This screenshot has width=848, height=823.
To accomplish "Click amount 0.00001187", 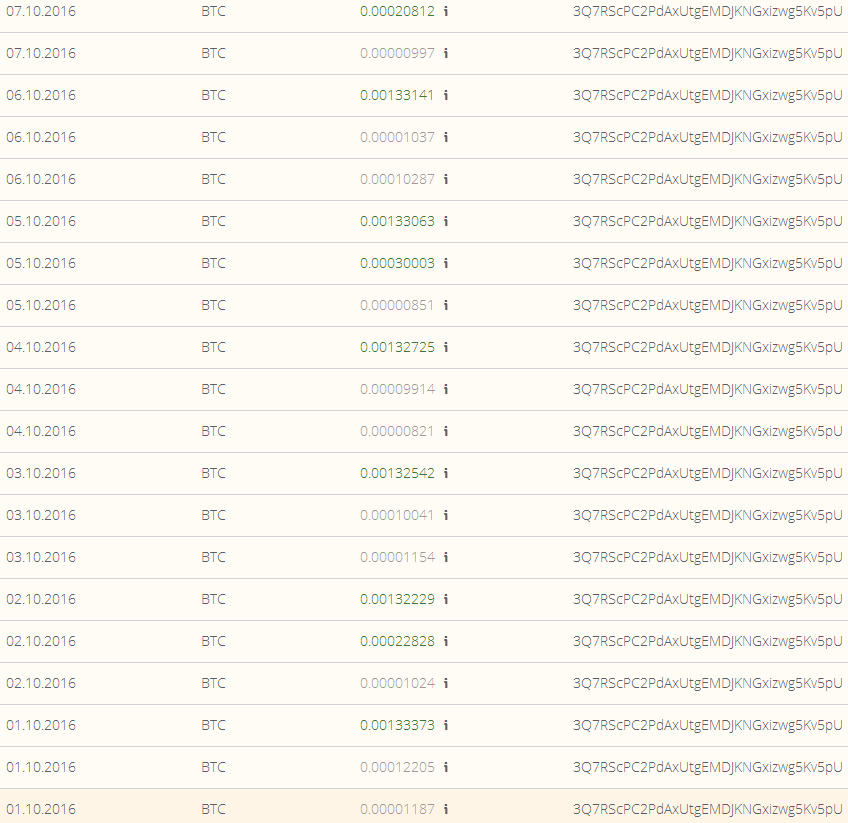I will [x=397, y=809].
